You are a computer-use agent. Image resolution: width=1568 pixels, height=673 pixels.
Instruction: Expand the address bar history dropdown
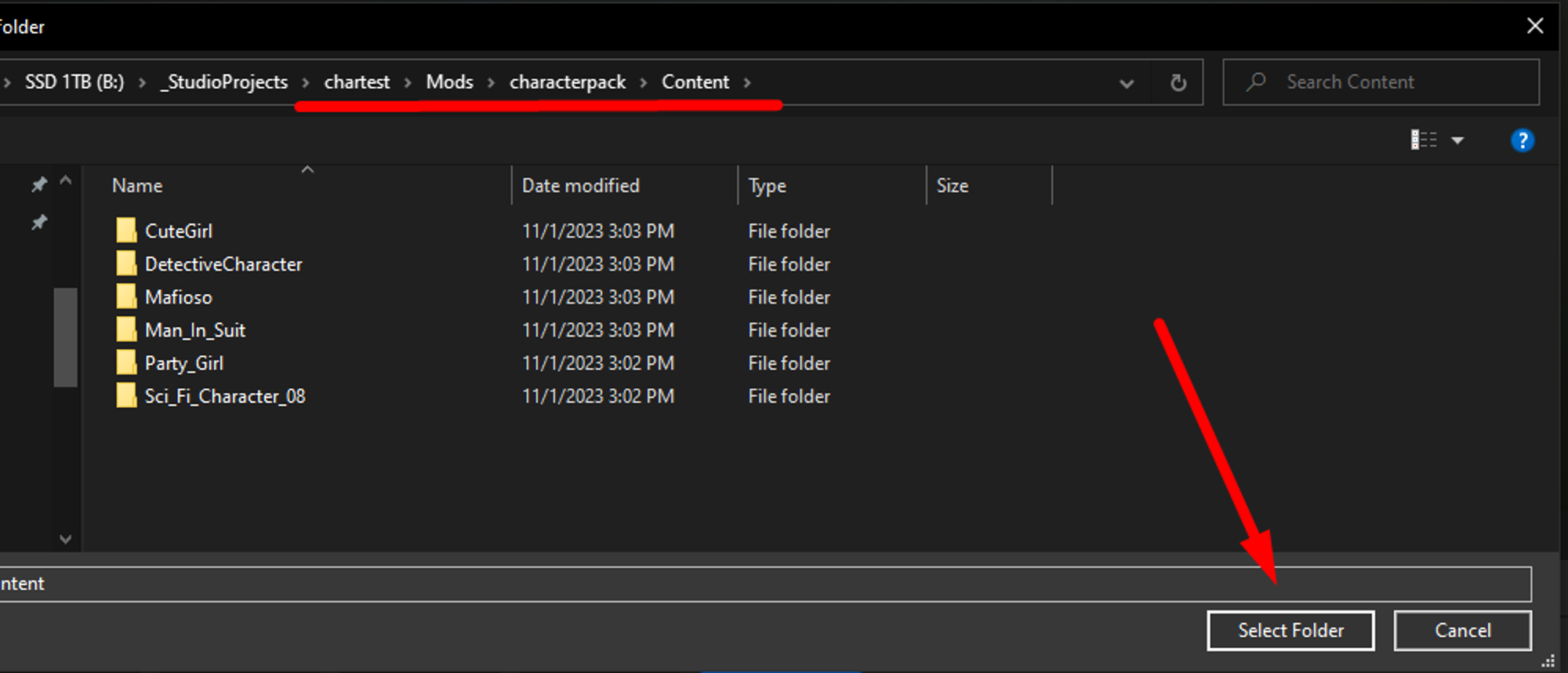pyautogui.click(x=1126, y=83)
